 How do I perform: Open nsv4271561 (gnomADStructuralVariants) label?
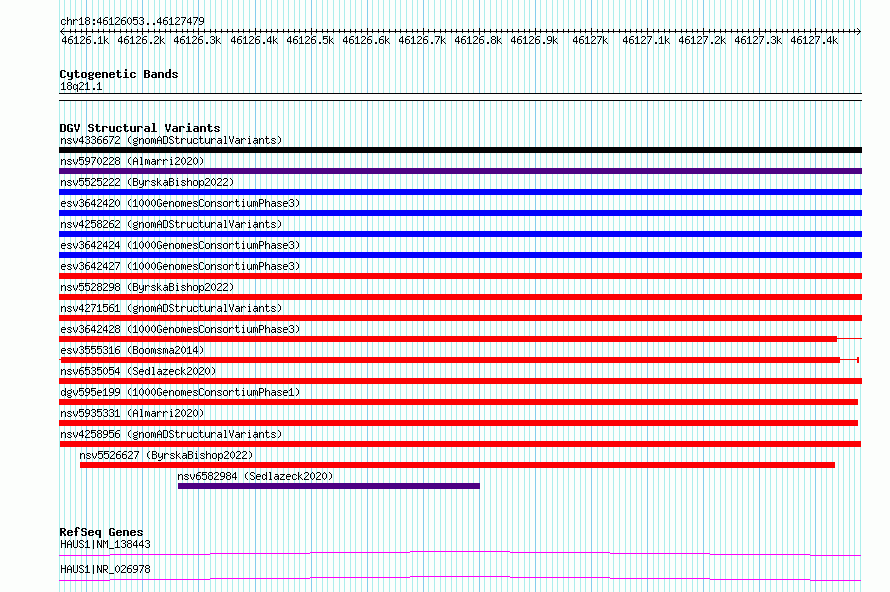pyautogui.click(x=171, y=308)
